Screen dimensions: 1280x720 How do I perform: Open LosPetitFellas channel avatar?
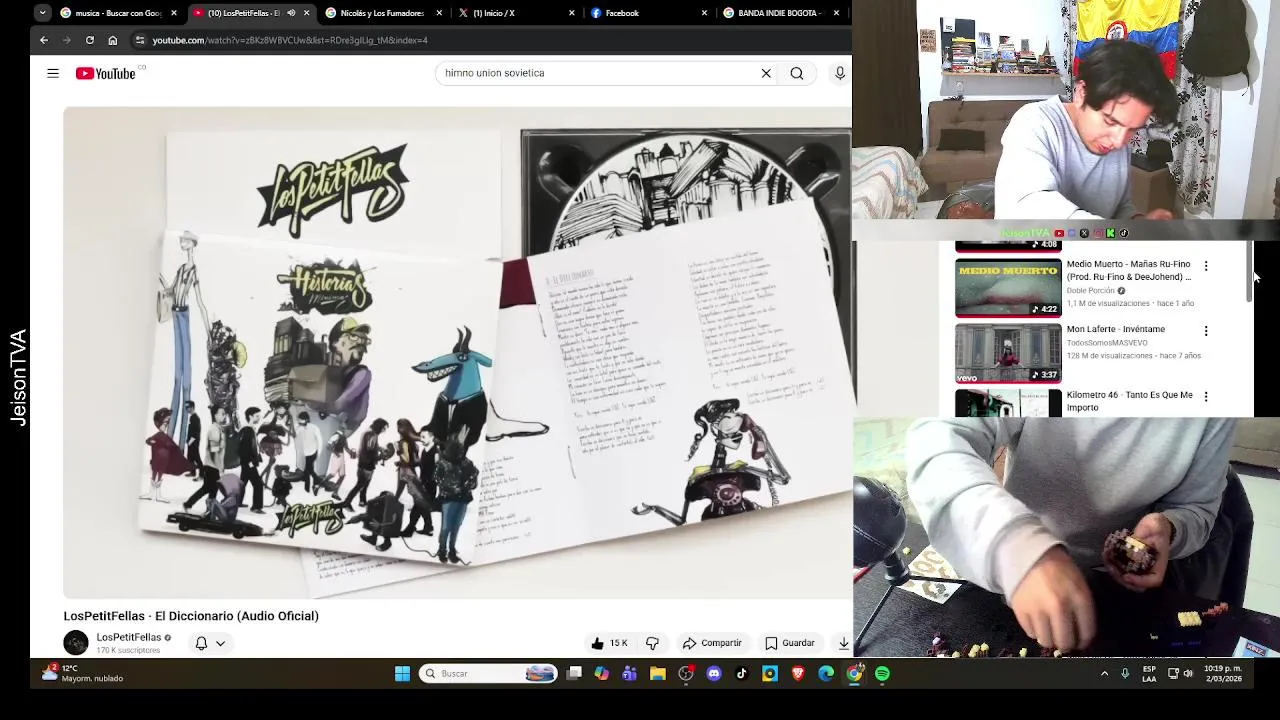click(x=76, y=643)
